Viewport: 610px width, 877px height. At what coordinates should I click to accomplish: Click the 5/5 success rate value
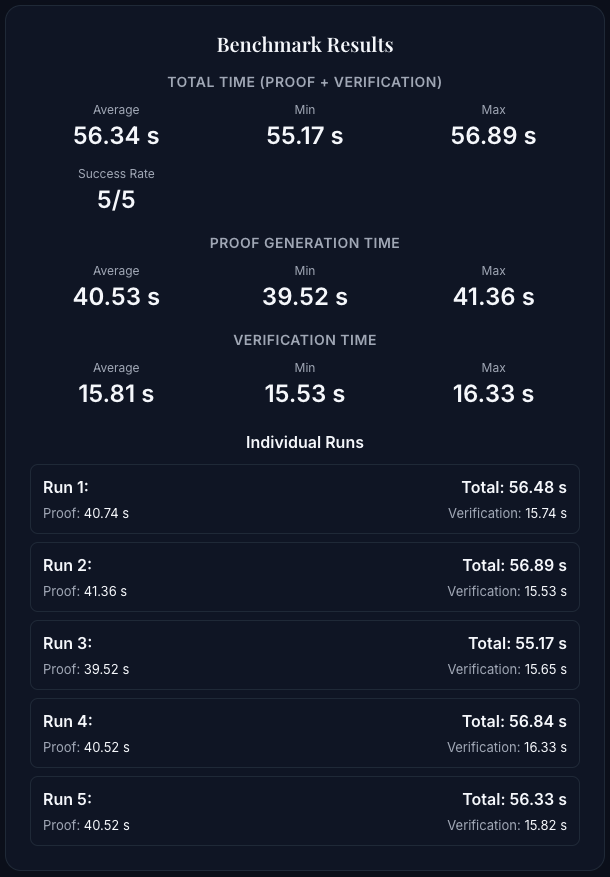[x=116, y=200]
